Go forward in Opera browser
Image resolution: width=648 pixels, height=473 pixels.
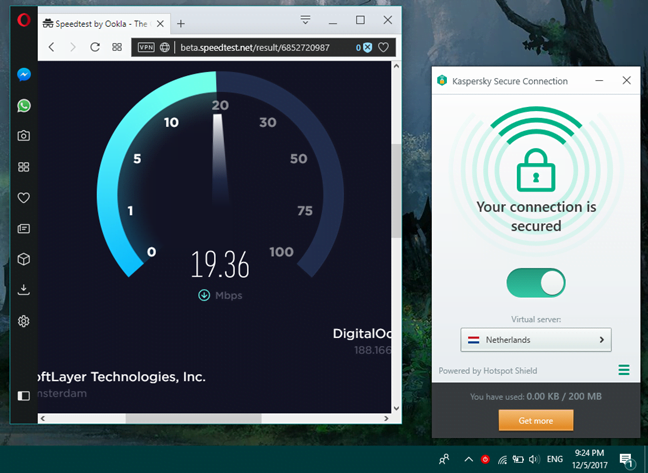[x=73, y=47]
